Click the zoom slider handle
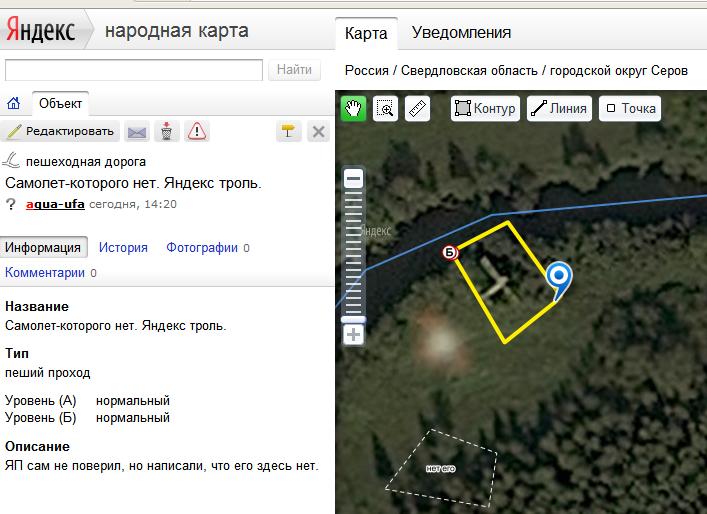 pyautogui.click(x=354, y=319)
